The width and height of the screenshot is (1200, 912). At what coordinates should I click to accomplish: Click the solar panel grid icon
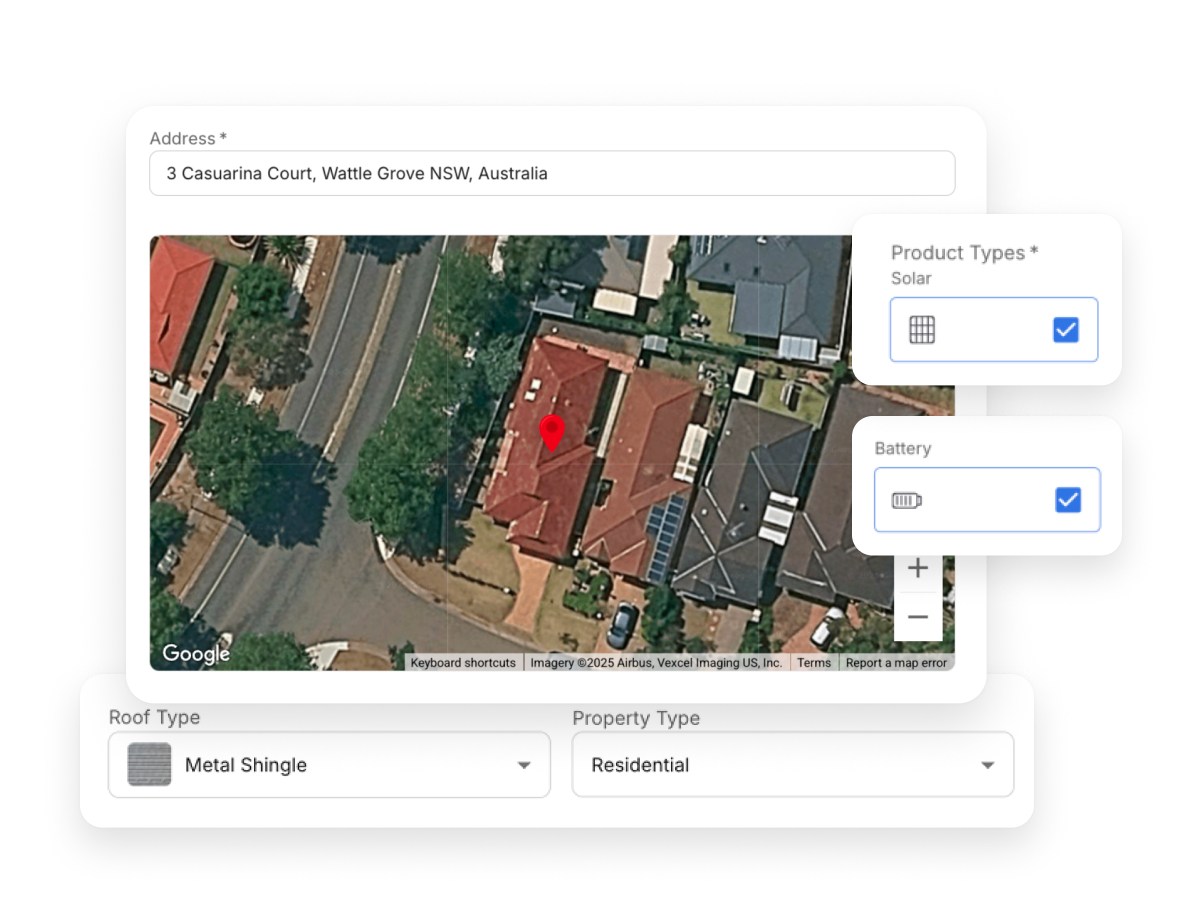coord(922,330)
